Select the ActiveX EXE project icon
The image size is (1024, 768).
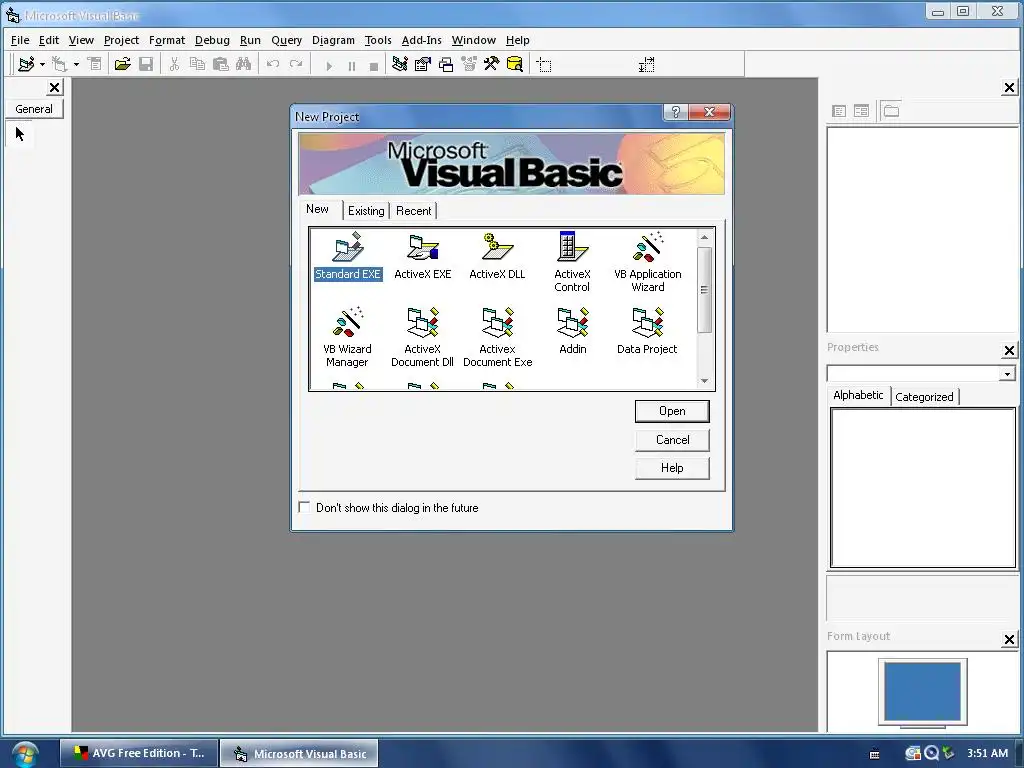tap(423, 256)
